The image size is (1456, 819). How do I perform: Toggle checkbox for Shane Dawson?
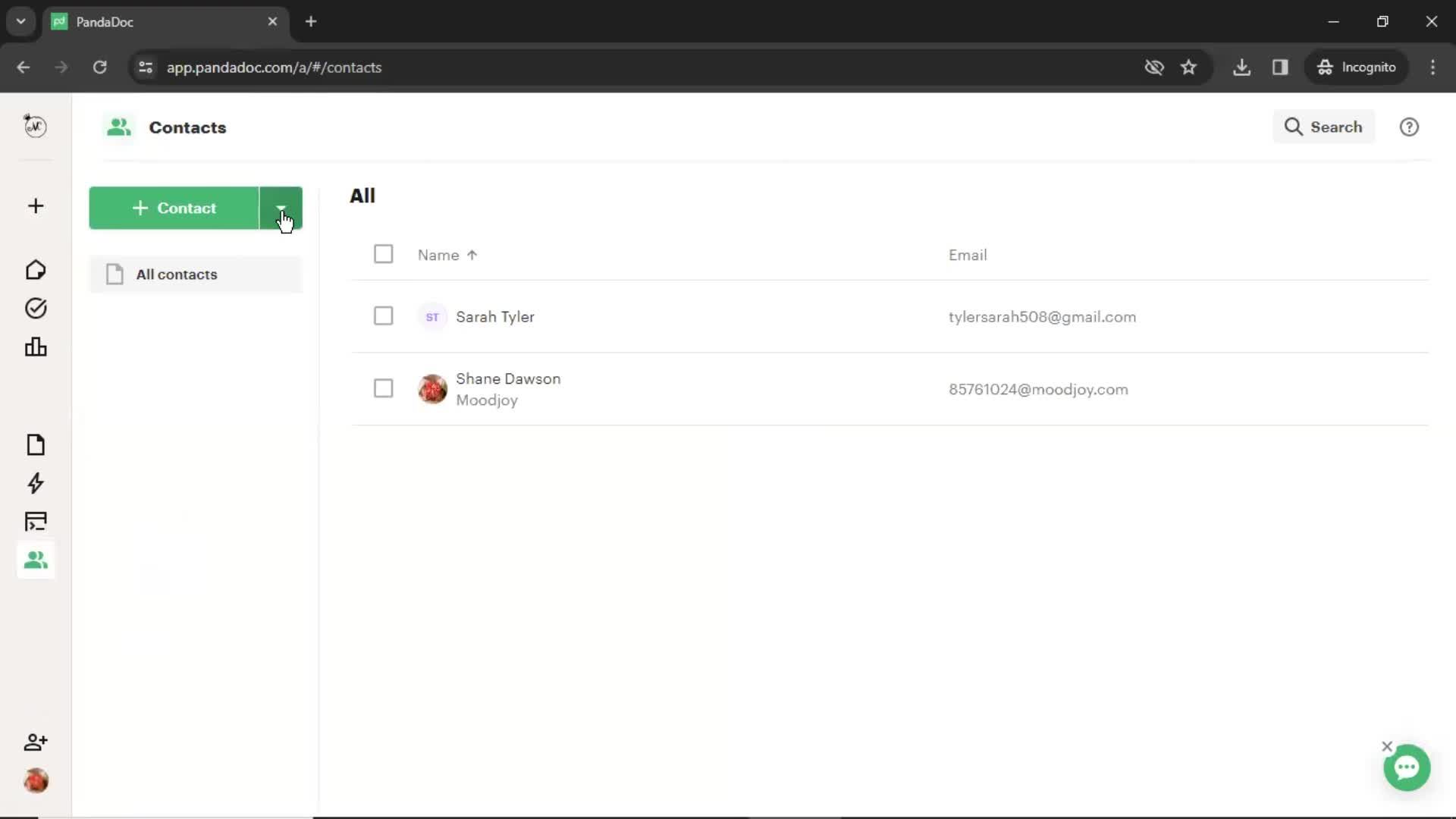point(383,388)
